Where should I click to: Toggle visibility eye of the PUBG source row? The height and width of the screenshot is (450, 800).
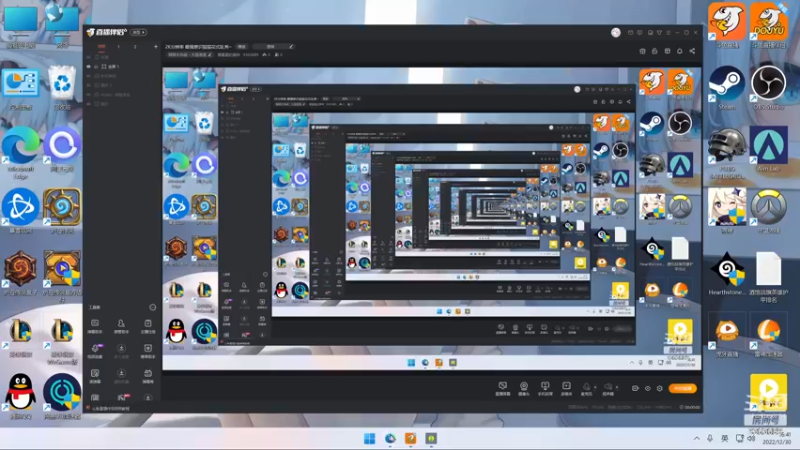(x=88, y=94)
